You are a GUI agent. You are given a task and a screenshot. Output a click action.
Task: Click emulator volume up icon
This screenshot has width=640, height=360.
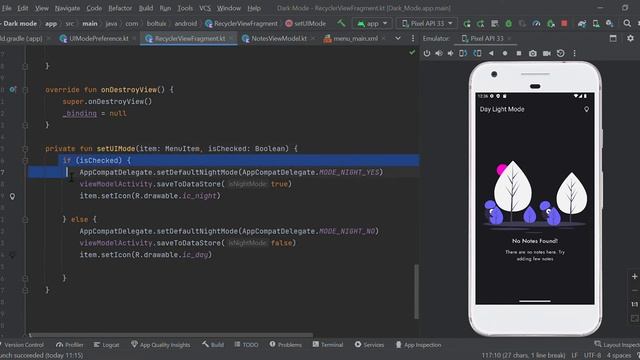(439, 53)
